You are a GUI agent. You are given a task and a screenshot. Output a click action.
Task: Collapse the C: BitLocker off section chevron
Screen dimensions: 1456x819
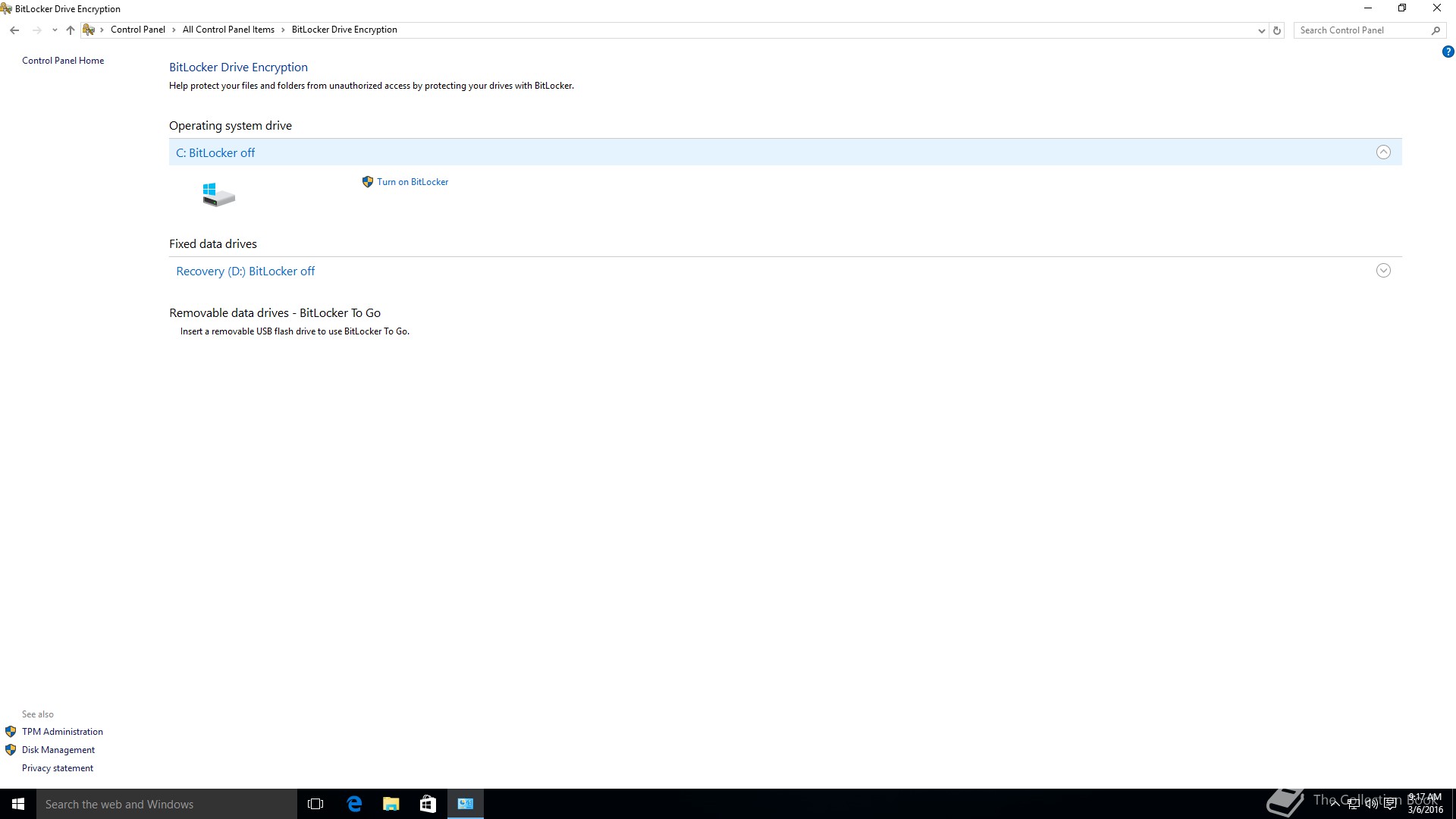coord(1383,152)
